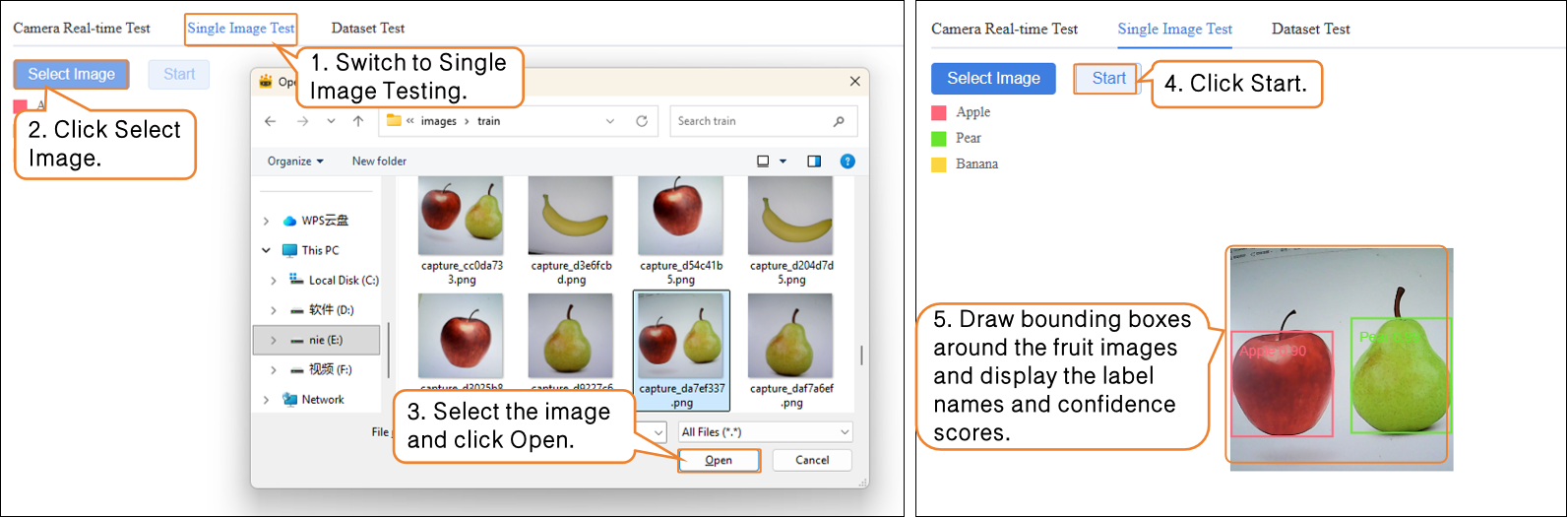Click the blue Help question mark icon
1568x518 pixels.
847,162
